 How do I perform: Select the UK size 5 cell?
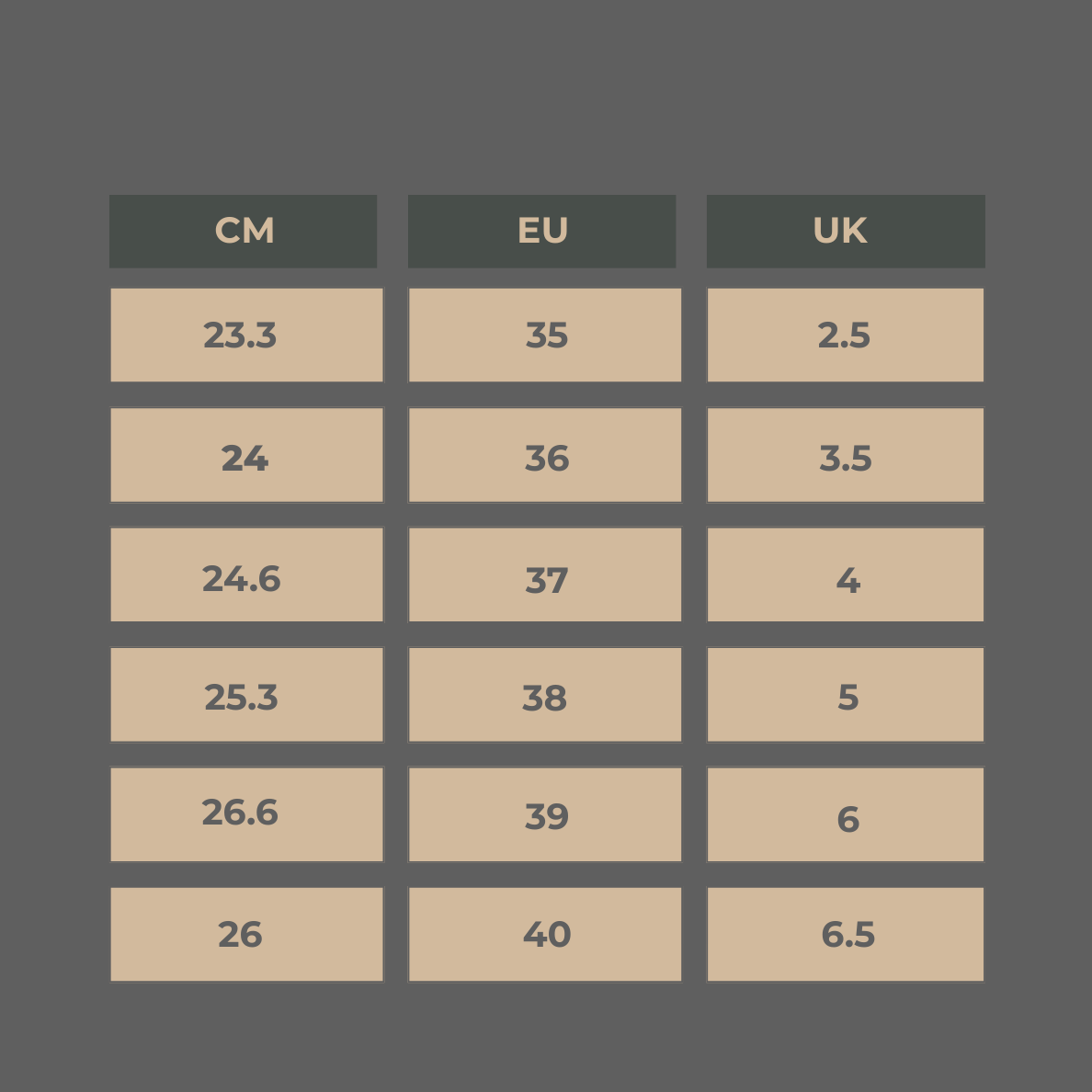(845, 695)
